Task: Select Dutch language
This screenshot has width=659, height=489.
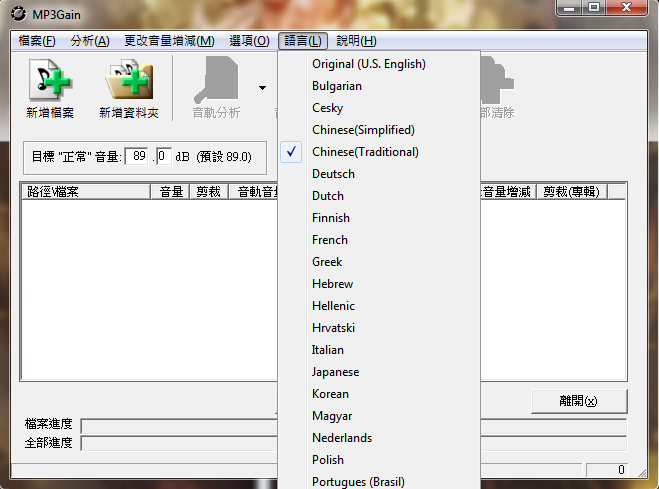Action: pyautogui.click(x=379, y=196)
